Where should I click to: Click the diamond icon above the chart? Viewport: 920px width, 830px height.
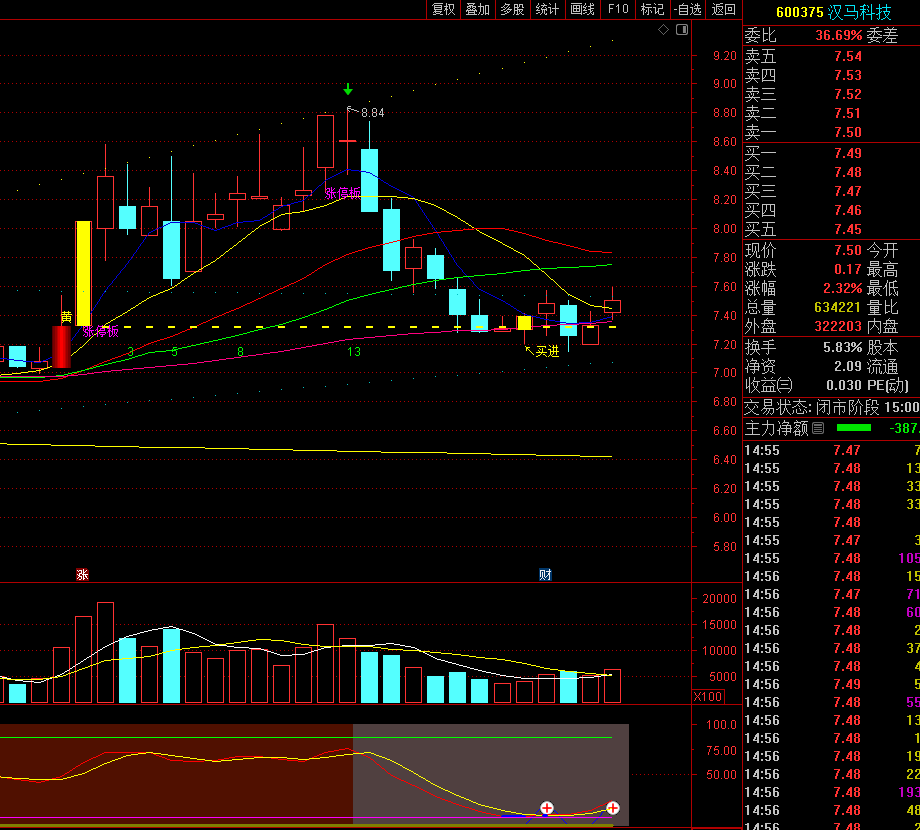[x=664, y=29]
